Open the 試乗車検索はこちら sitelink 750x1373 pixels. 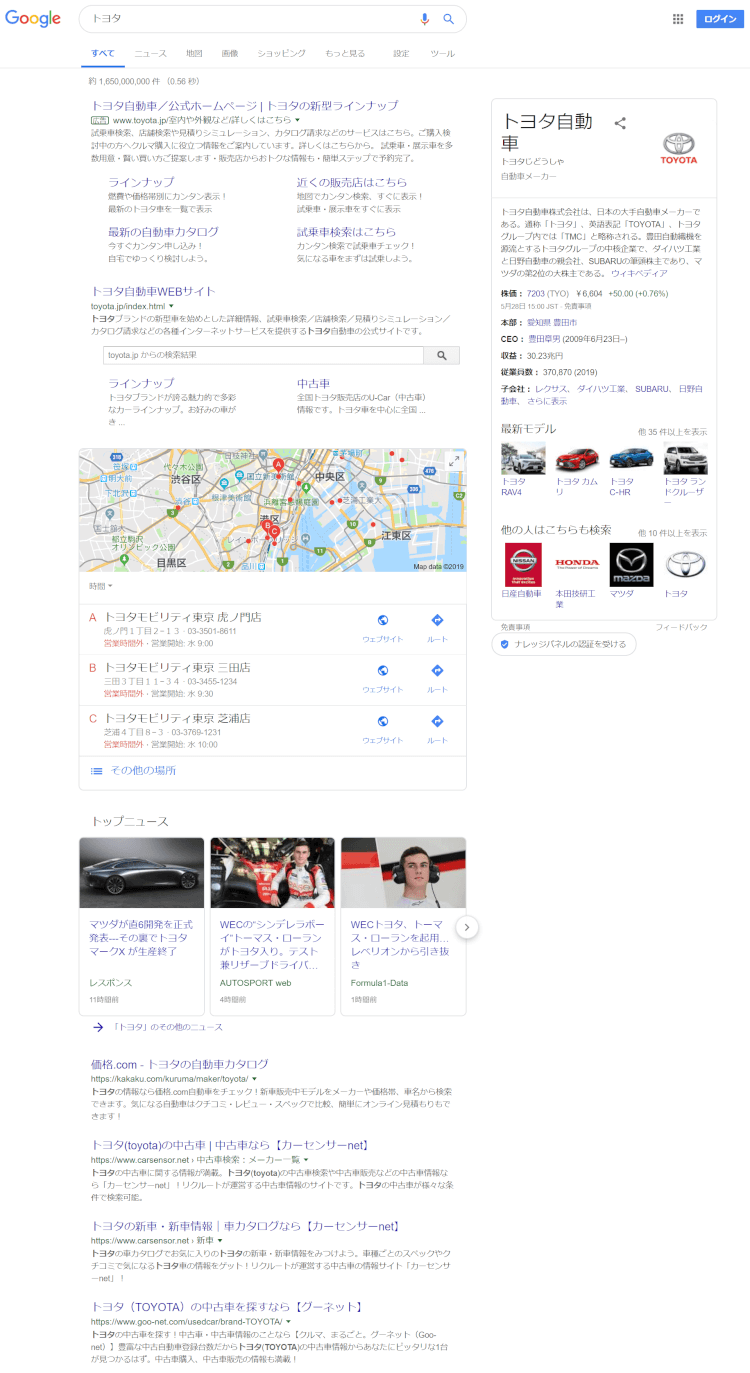346,232
